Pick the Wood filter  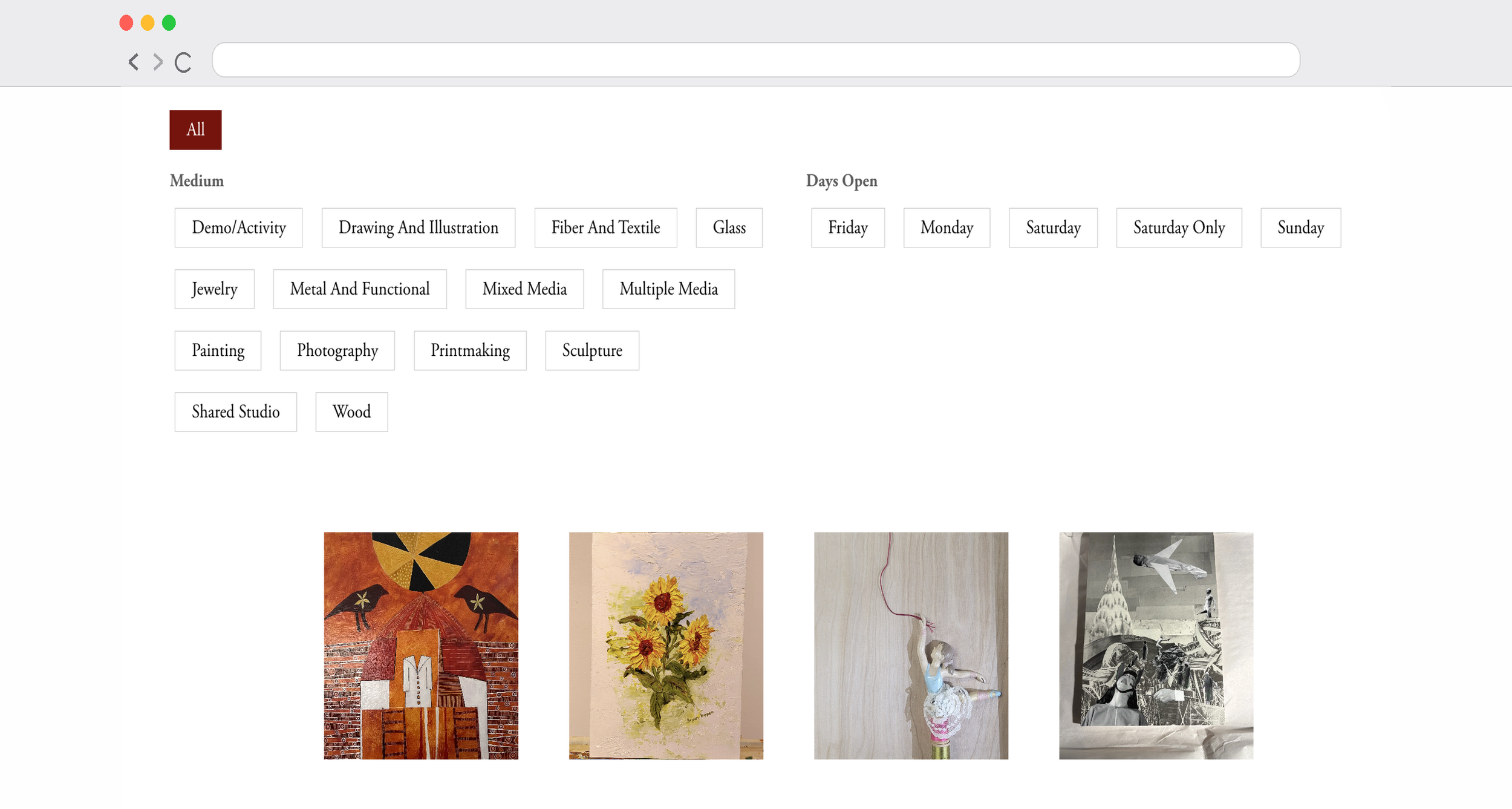click(x=351, y=412)
